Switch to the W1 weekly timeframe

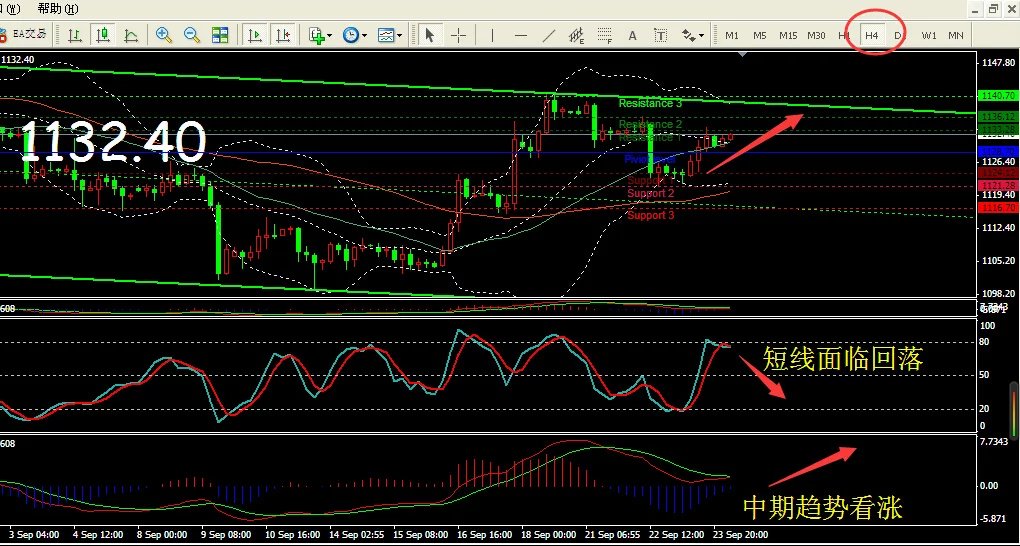(x=929, y=36)
